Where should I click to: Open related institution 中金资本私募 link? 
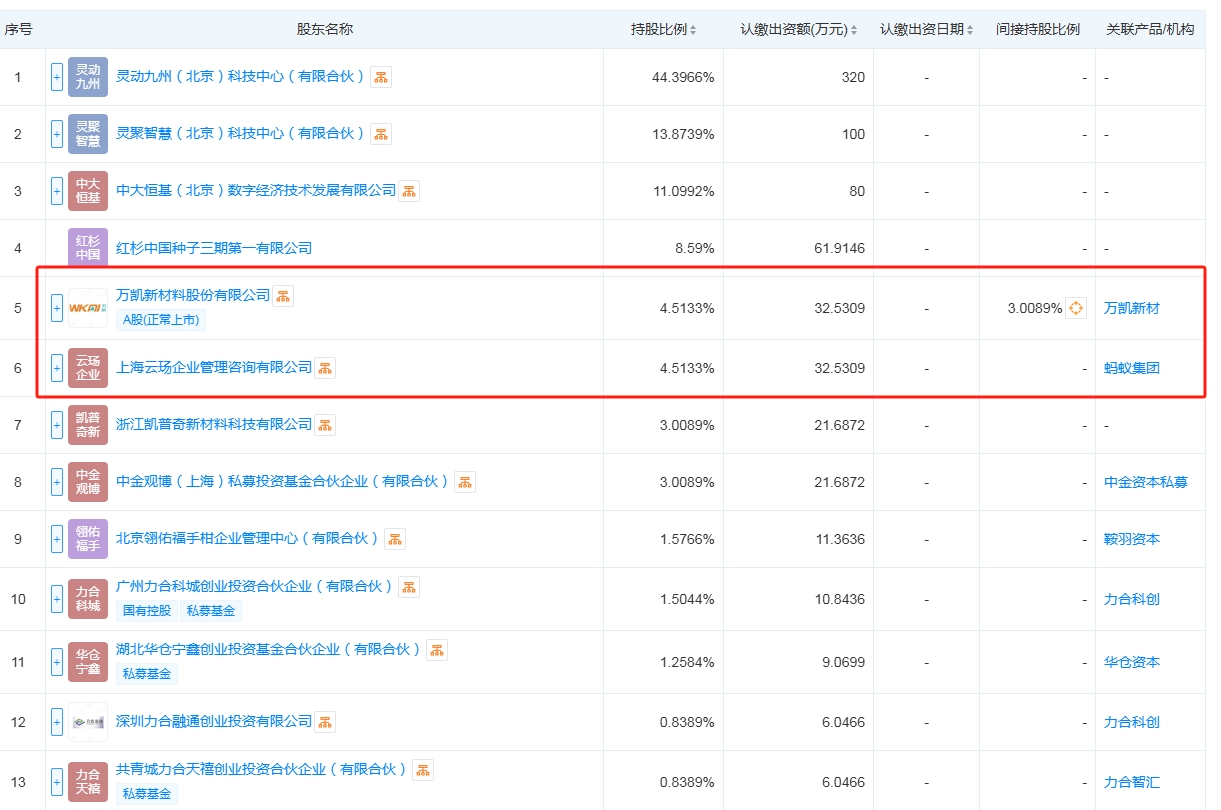pyautogui.click(x=1146, y=482)
